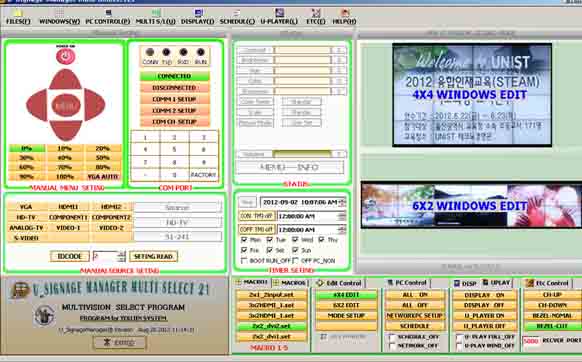582x362 pixels.
Task: Click the IDCODE number spinner arrows
Action: [x=121, y=256]
